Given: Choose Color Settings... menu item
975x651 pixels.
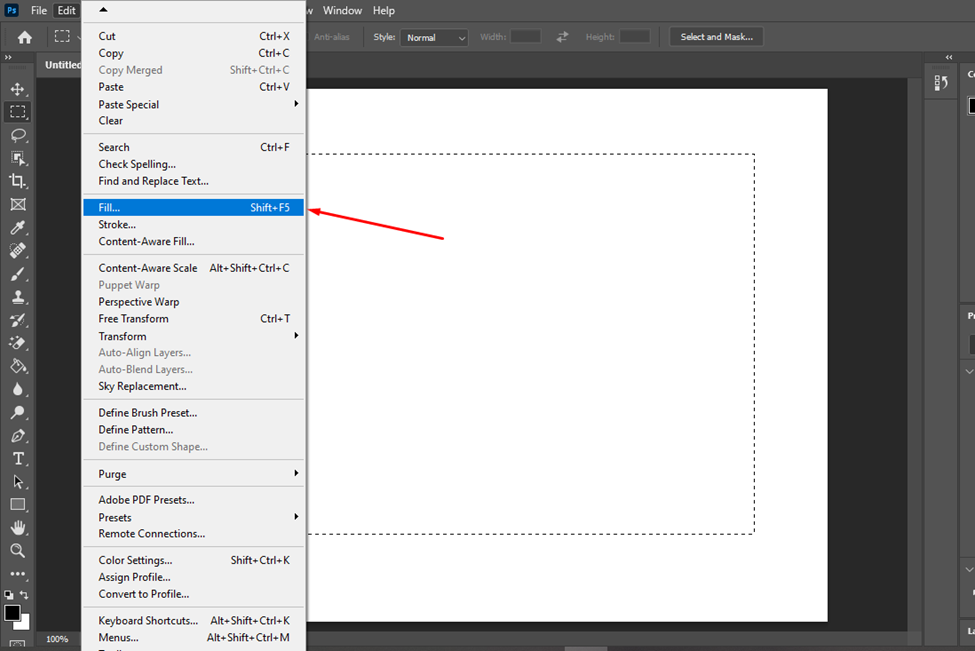Looking at the screenshot, I should [x=193, y=560].
